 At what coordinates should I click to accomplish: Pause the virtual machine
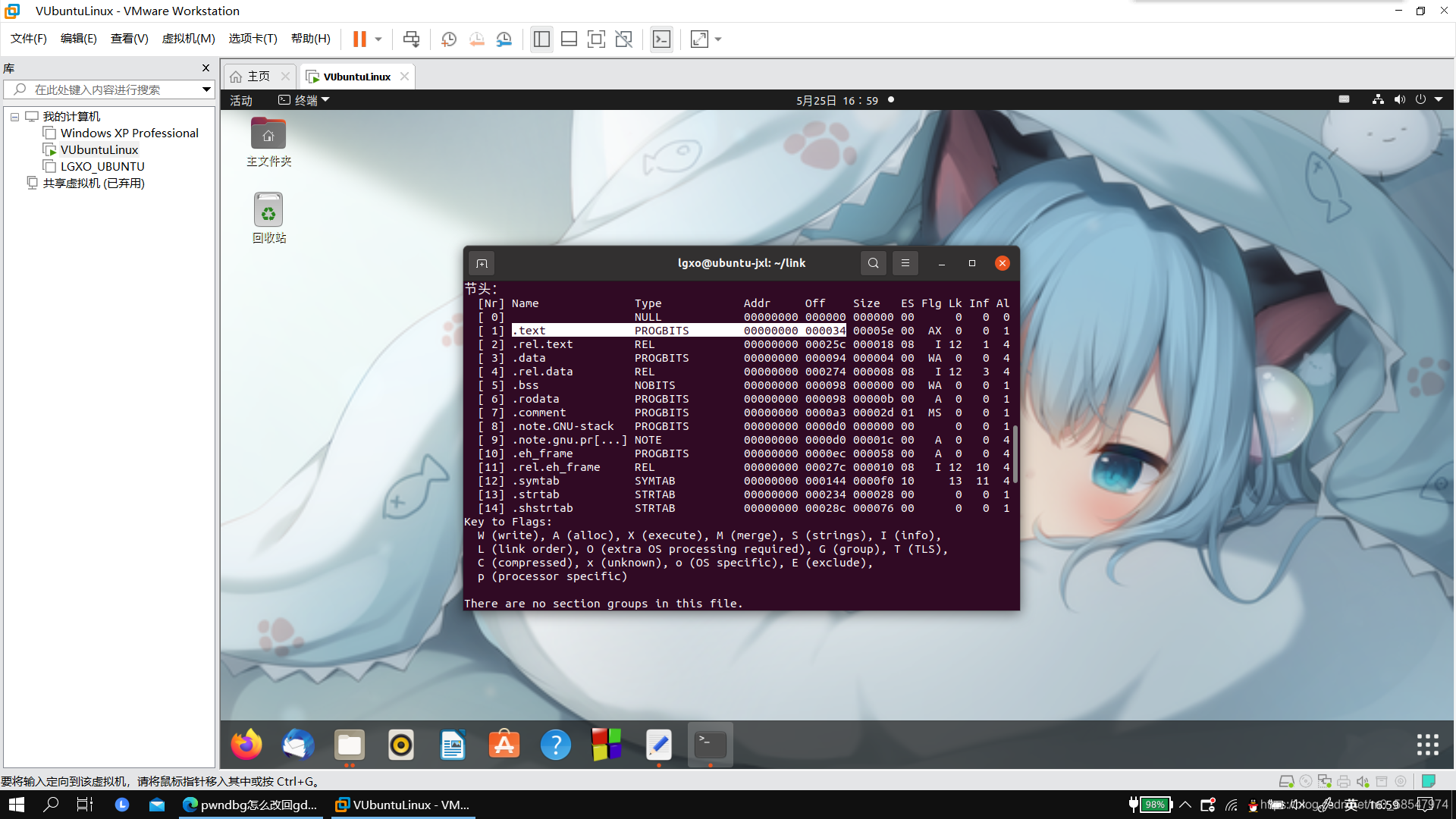click(x=359, y=39)
